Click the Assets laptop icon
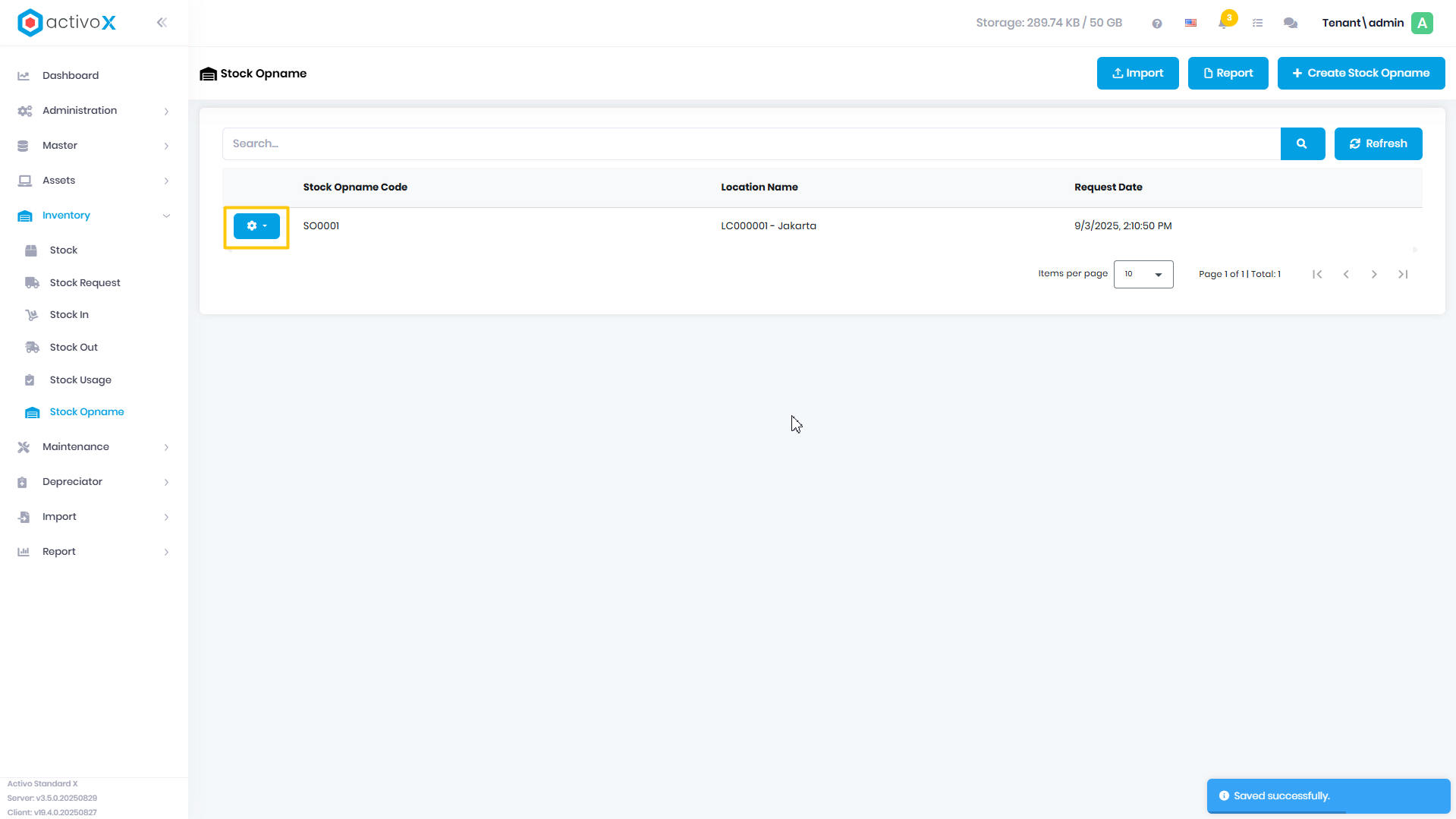1456x819 pixels. [x=25, y=181]
